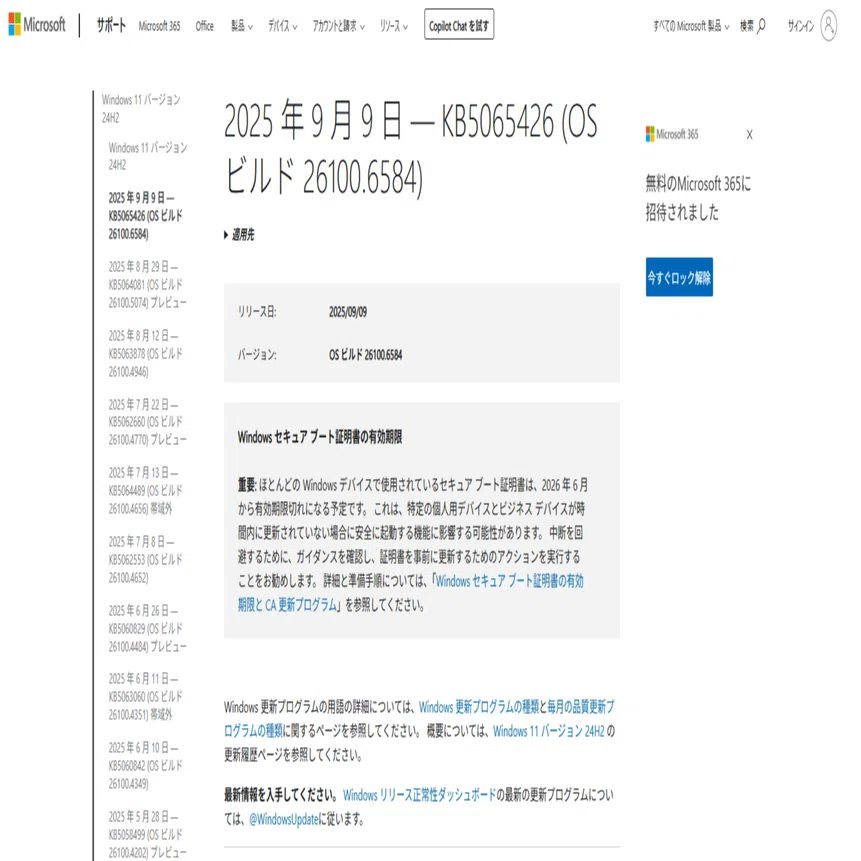Click the 検索 label in the header
This screenshot has width=861, height=861.
click(x=747, y=26)
